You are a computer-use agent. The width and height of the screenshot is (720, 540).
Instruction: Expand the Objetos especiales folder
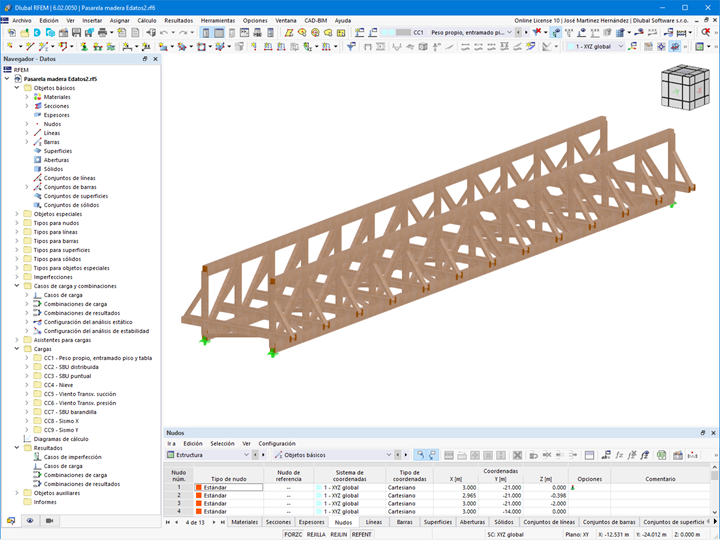click(x=17, y=214)
